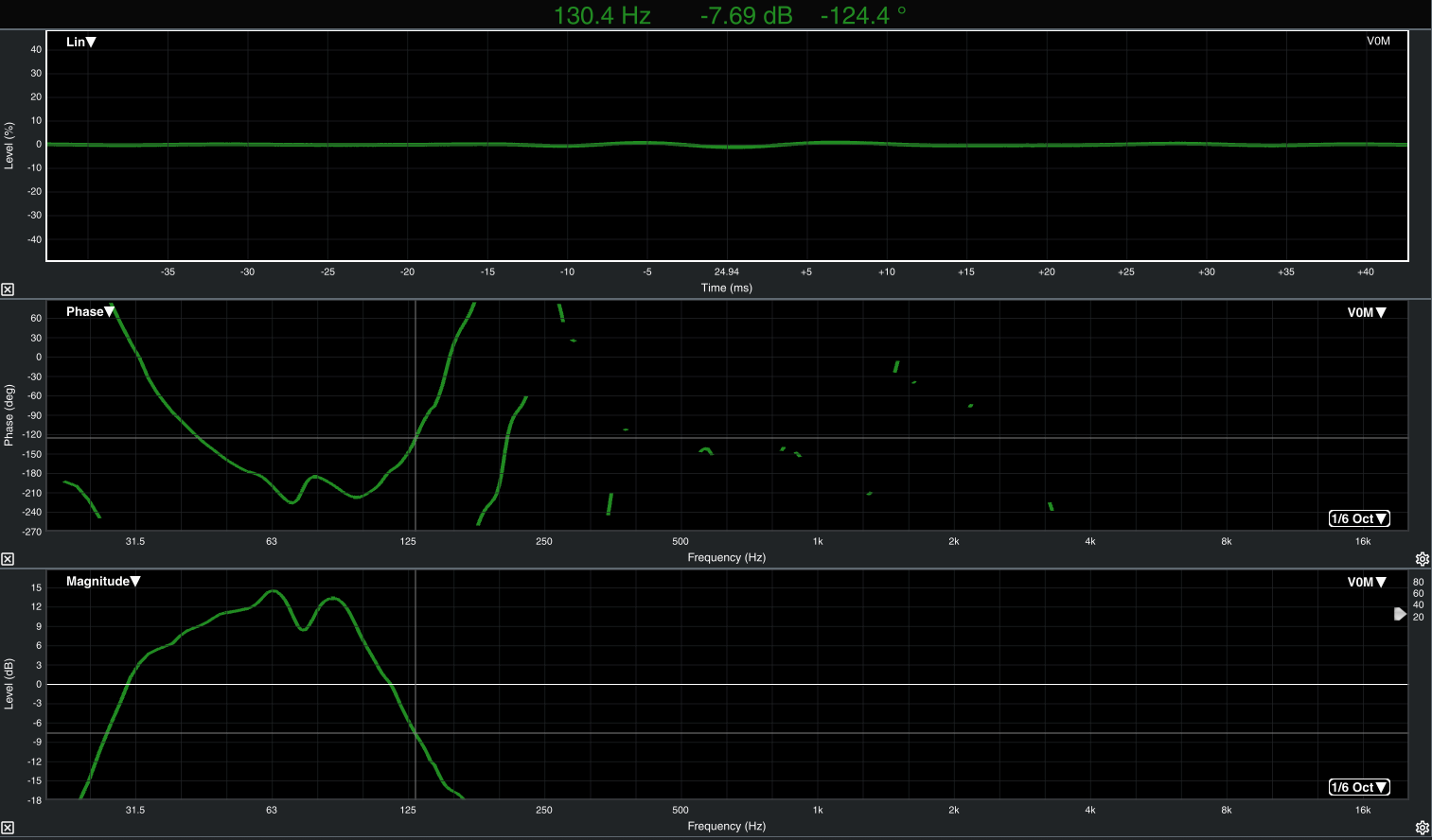This screenshot has height=840, width=1432.
Task: Click the Frequency (Hz) label under Phase graph
Action: pos(726,557)
